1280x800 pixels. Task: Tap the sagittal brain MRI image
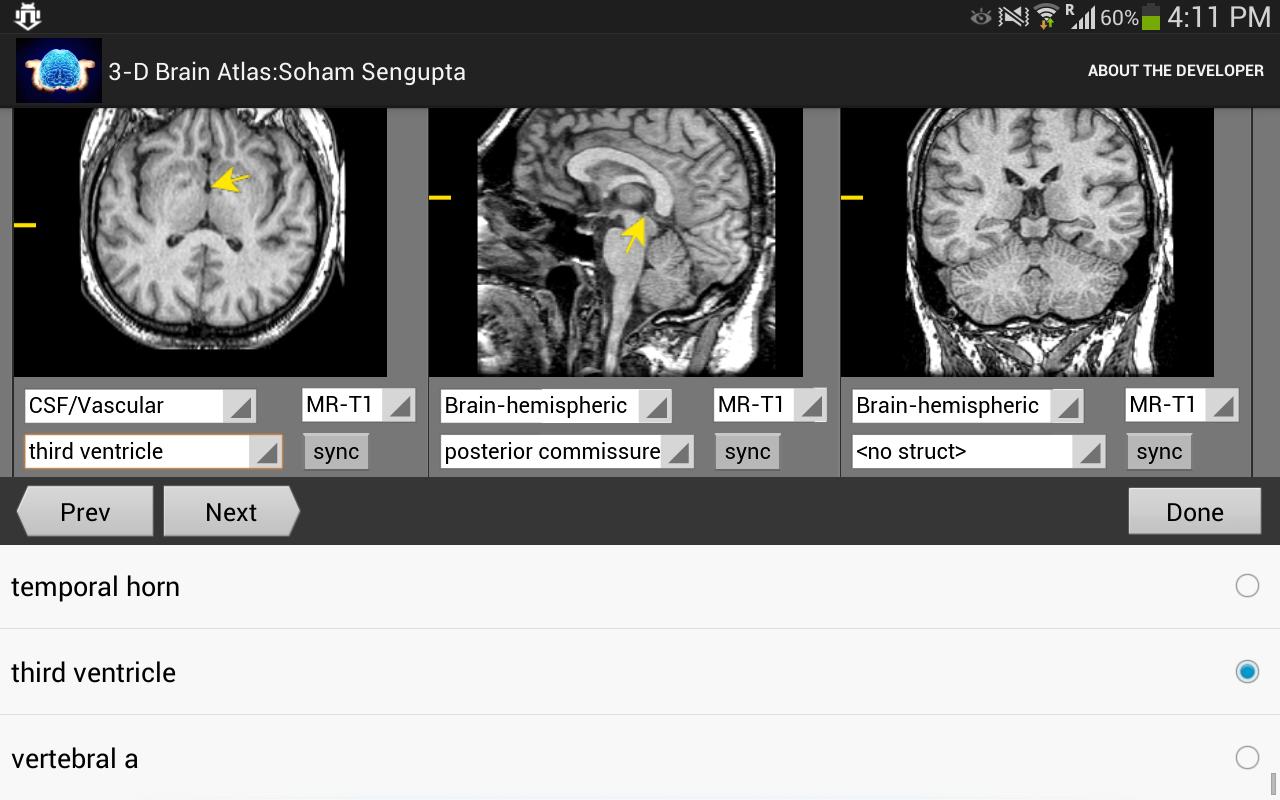[x=616, y=242]
